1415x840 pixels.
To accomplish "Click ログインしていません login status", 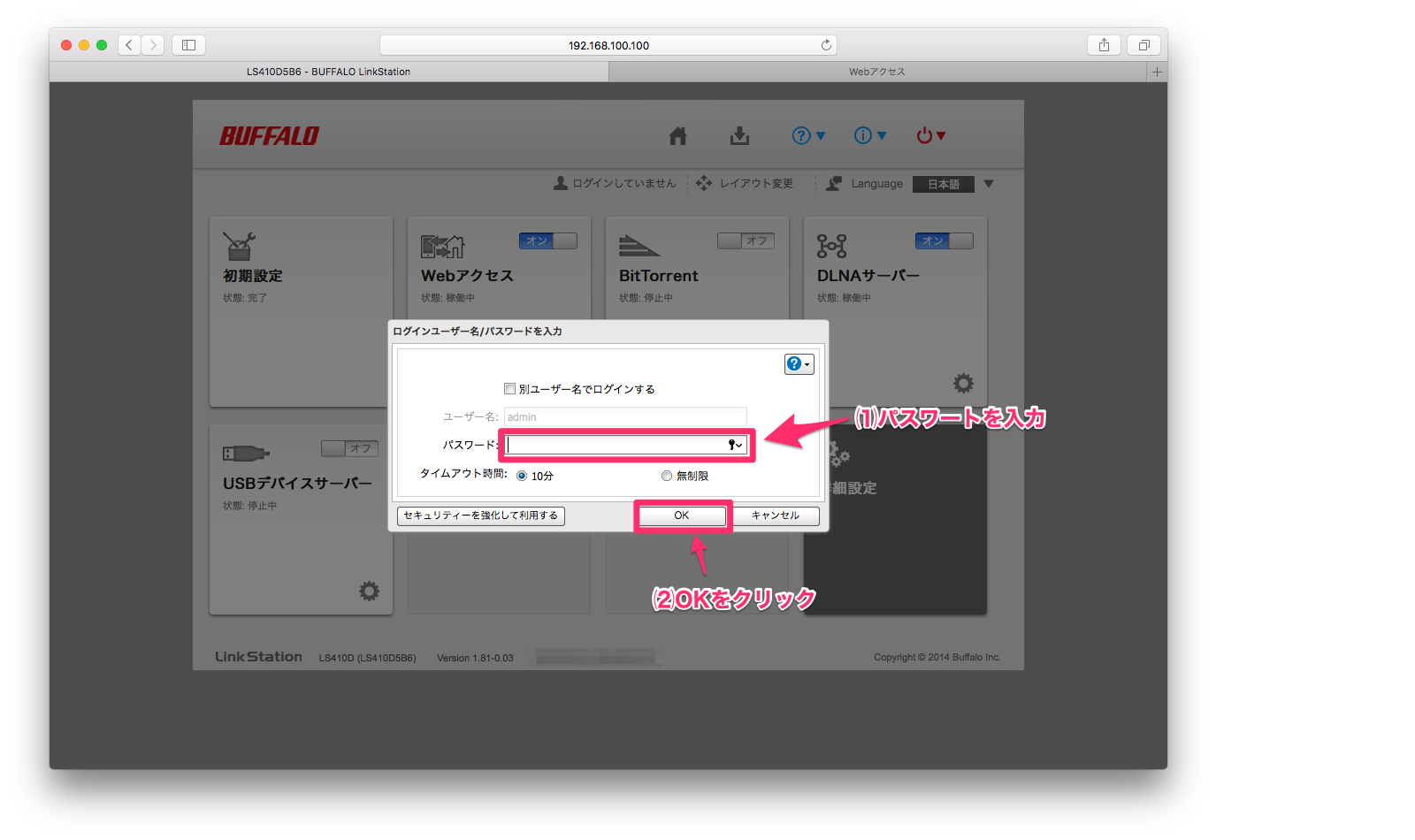I will point(623,183).
